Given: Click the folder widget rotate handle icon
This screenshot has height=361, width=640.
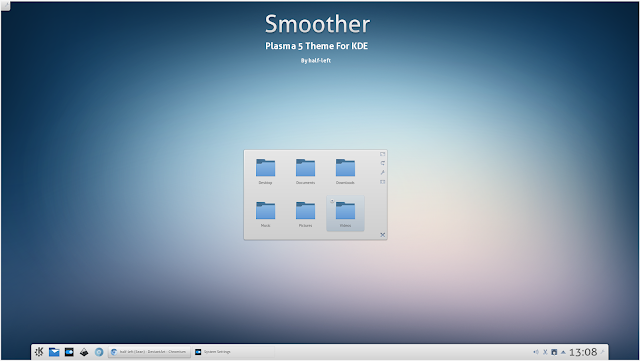Looking at the screenshot, I should click(382, 163).
